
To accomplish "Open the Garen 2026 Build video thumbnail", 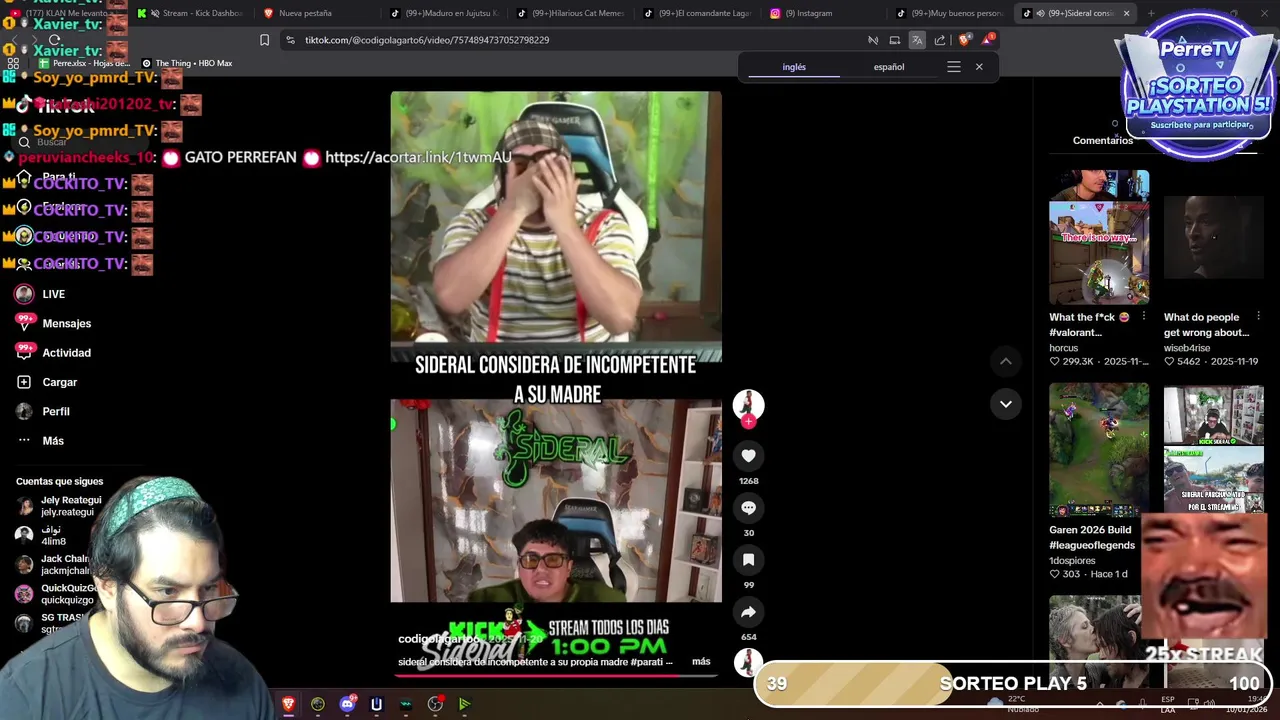I will 1099,450.
